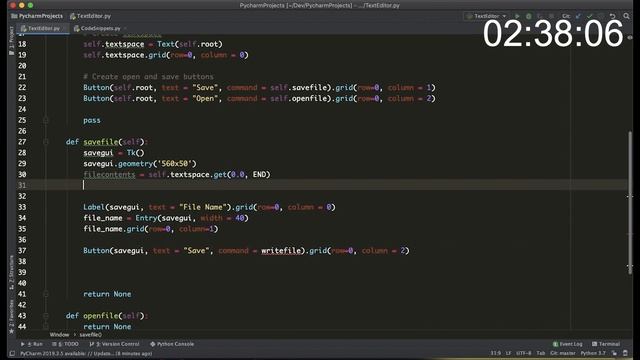The width and height of the screenshot is (640, 360).
Task: Change the UTF-8 file encoding
Action: tap(524, 353)
